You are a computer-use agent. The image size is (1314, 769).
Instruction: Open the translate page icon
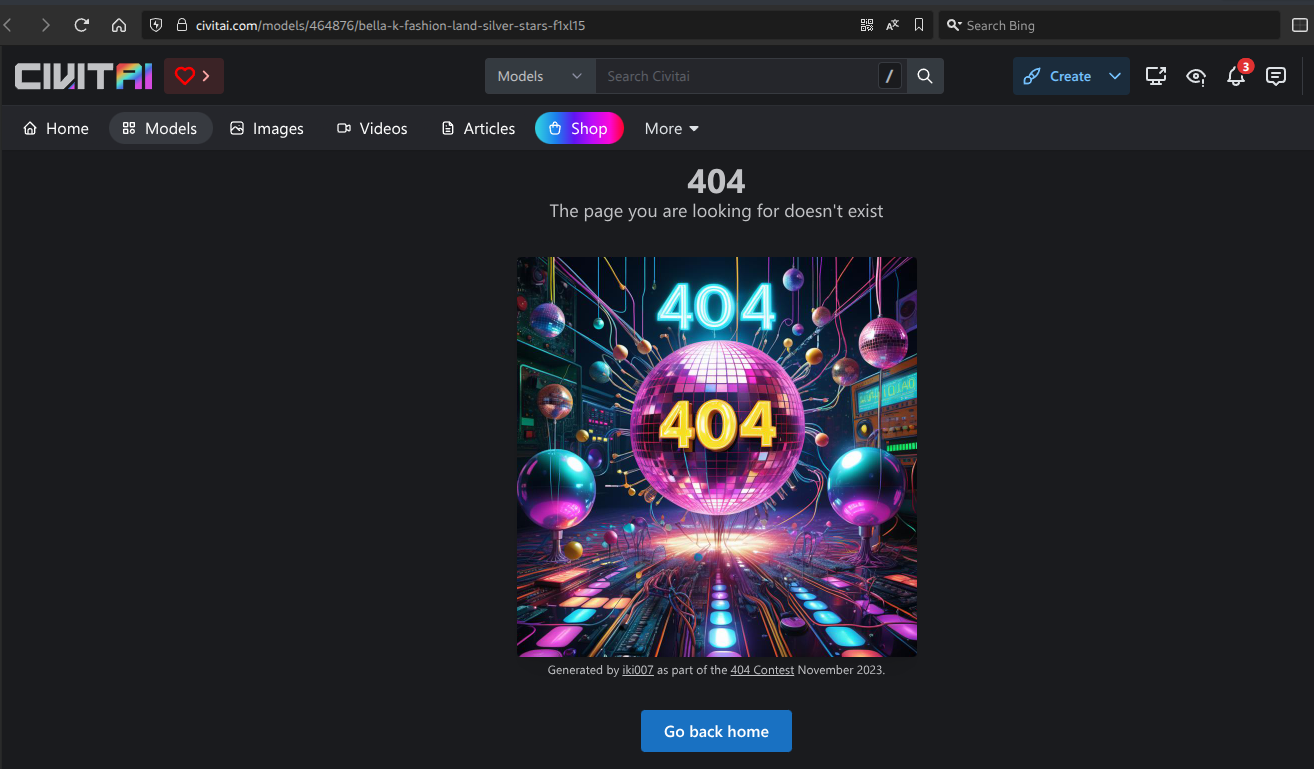[x=892, y=25]
